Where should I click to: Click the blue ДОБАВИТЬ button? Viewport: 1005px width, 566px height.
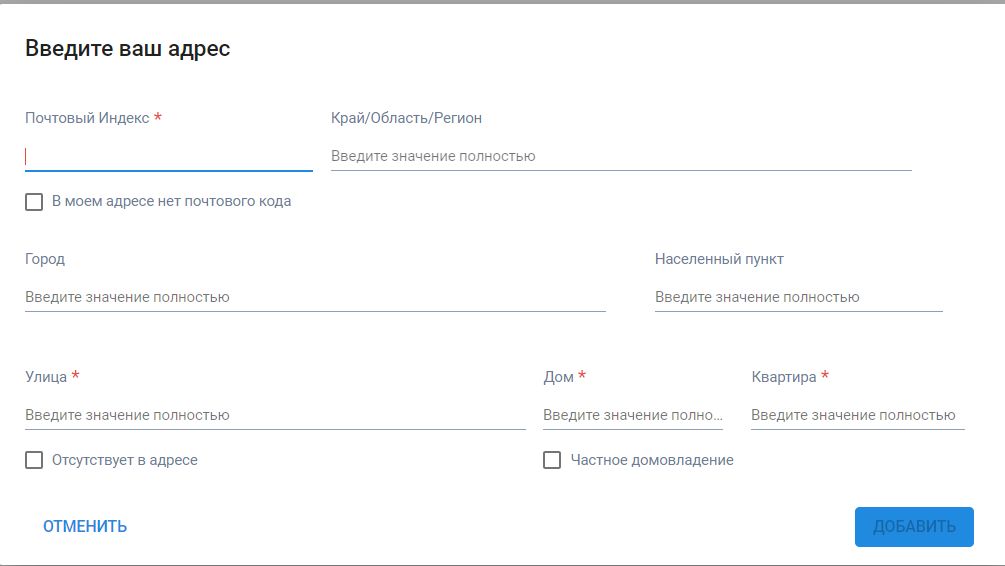point(914,527)
